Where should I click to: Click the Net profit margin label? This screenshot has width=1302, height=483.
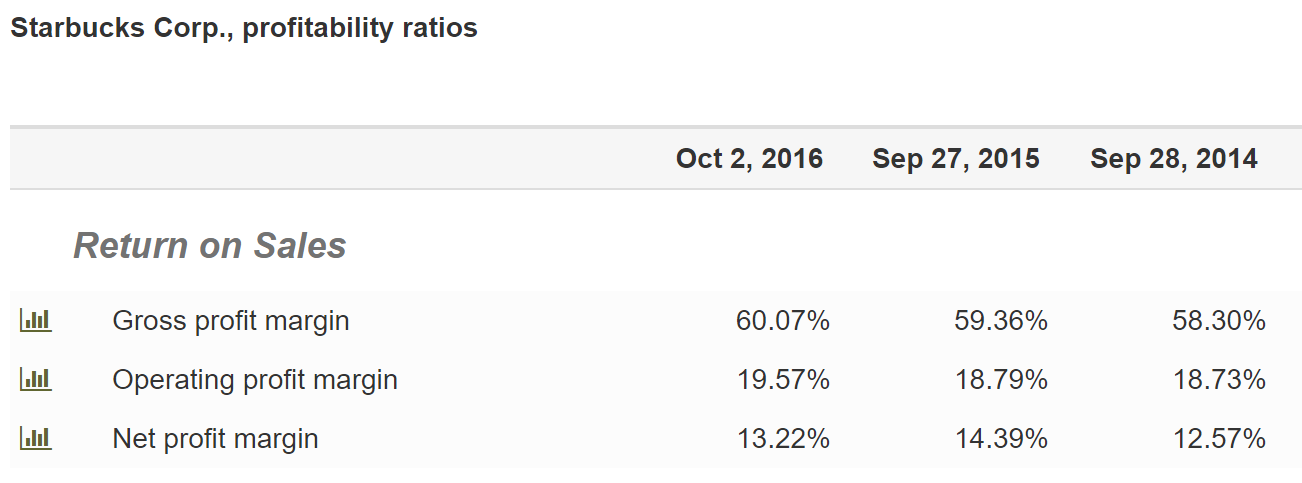coord(215,438)
